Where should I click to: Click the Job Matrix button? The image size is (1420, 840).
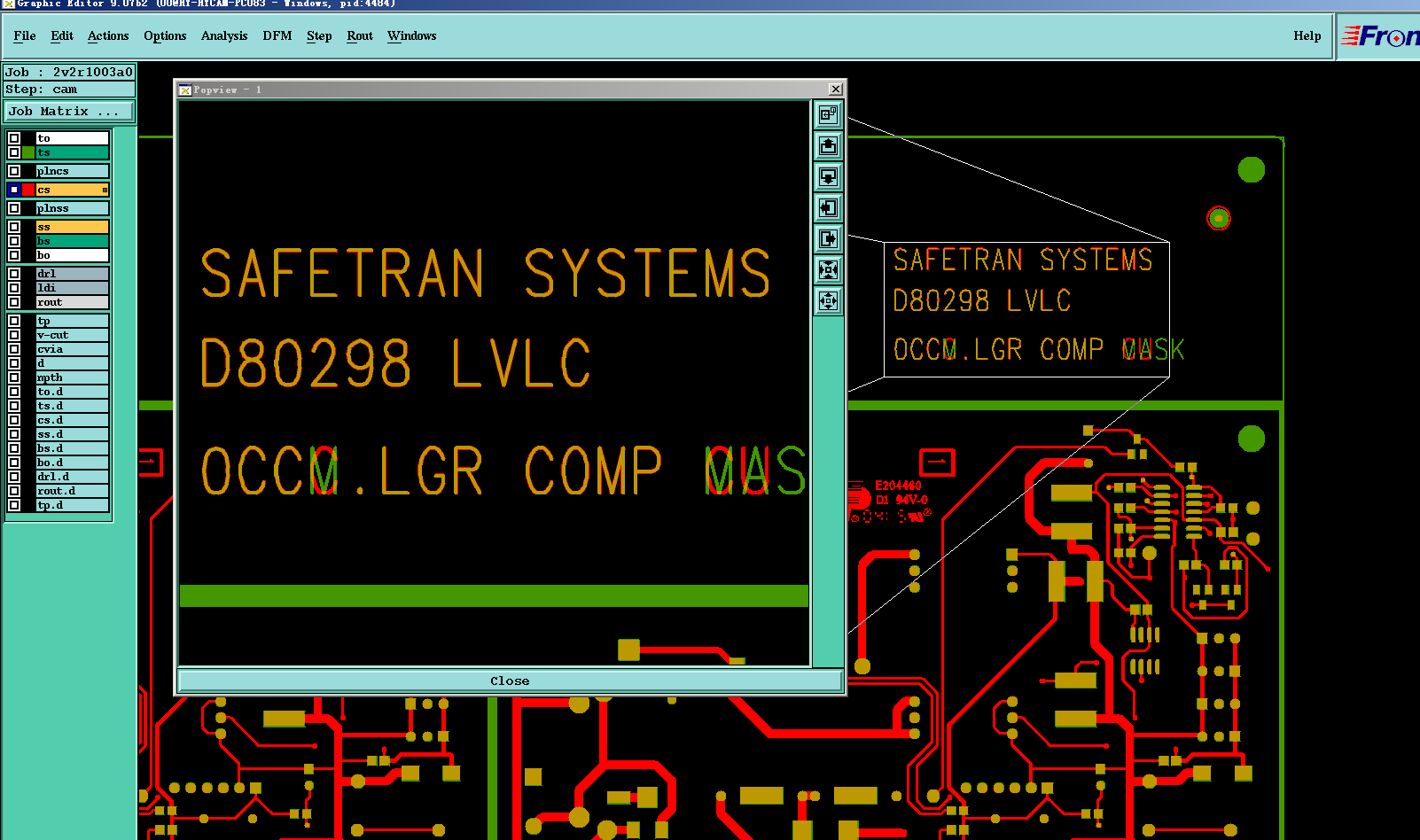pyautogui.click(x=69, y=111)
